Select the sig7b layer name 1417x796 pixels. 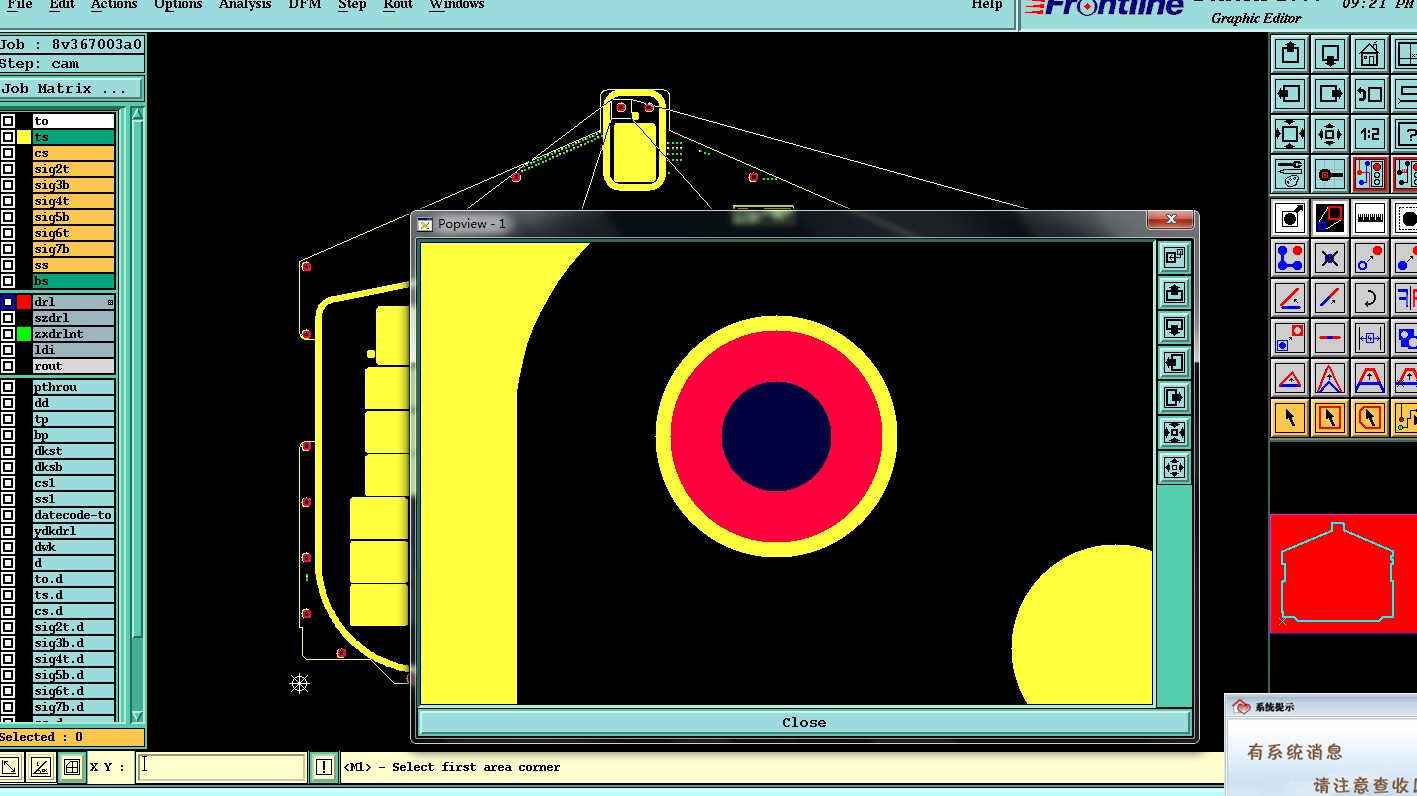[x=73, y=249]
